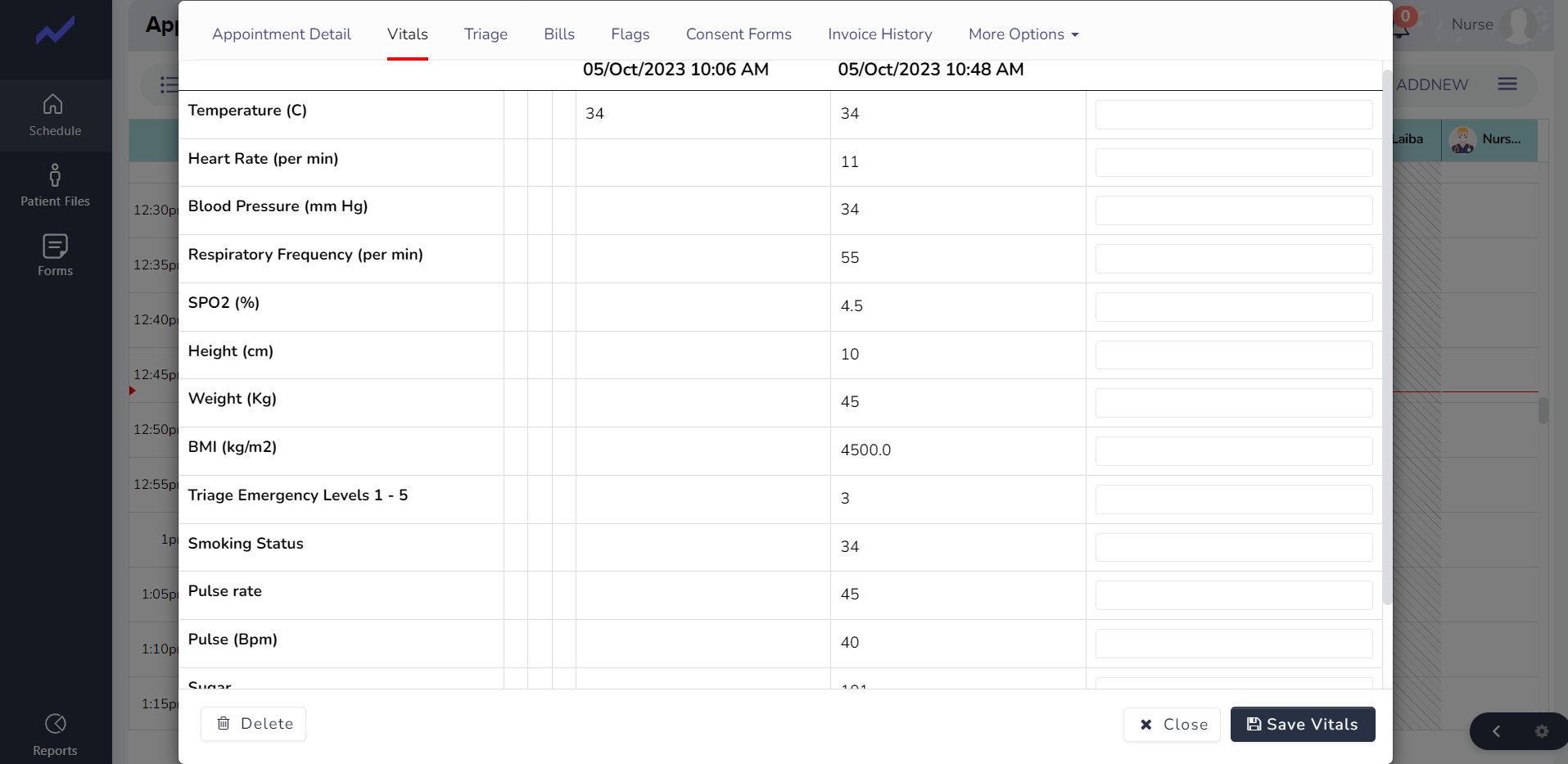Click the SPO2 value 4.5

tap(852, 306)
